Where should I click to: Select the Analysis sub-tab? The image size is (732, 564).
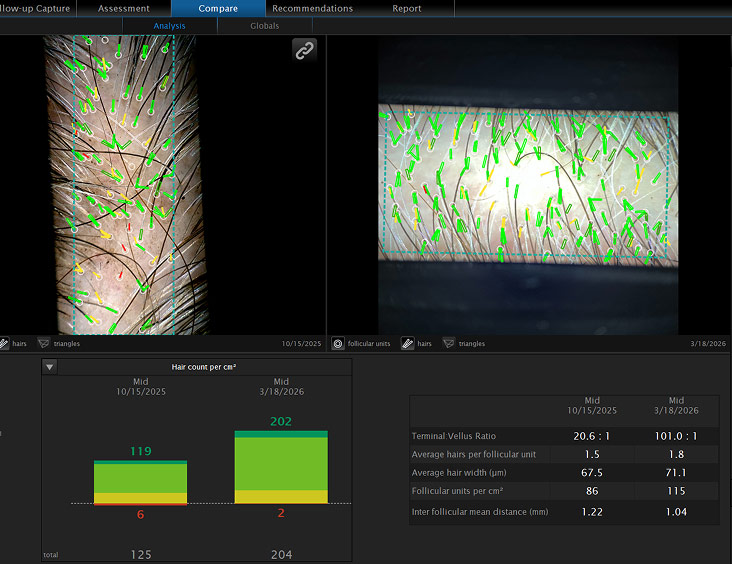click(169, 26)
